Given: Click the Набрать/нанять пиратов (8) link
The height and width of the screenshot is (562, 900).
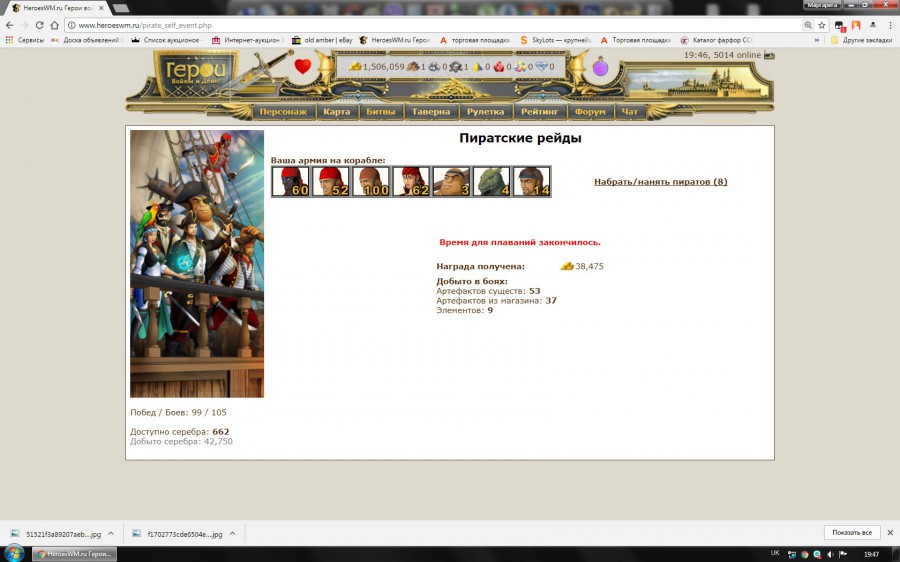Looking at the screenshot, I should point(661,181).
